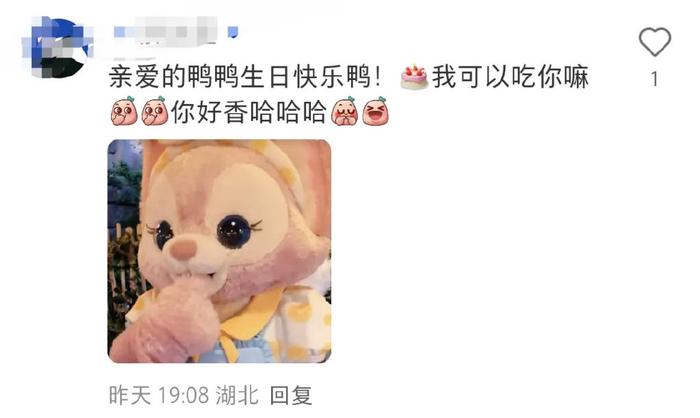Click the birthday cake emoji in the comment
This screenshot has width=700, height=418.
pyautogui.click(x=414, y=76)
